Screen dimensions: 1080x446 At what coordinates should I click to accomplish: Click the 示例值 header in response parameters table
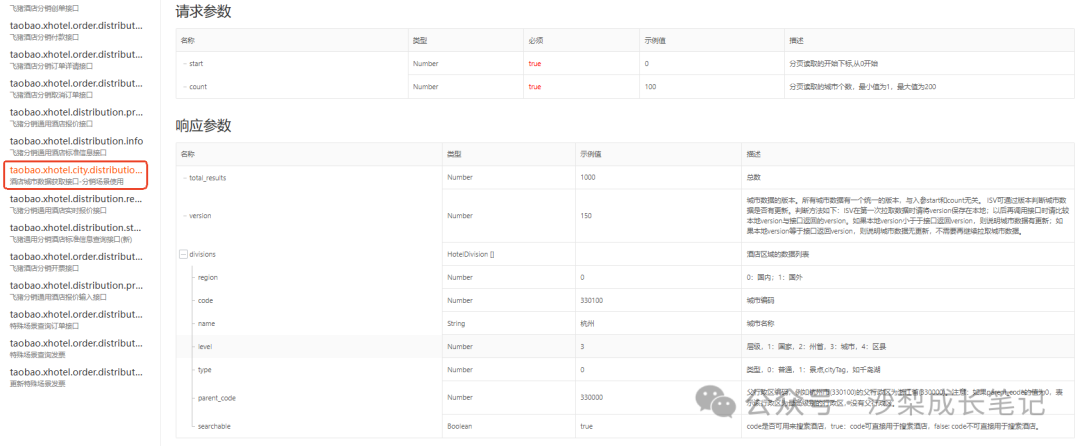point(592,153)
